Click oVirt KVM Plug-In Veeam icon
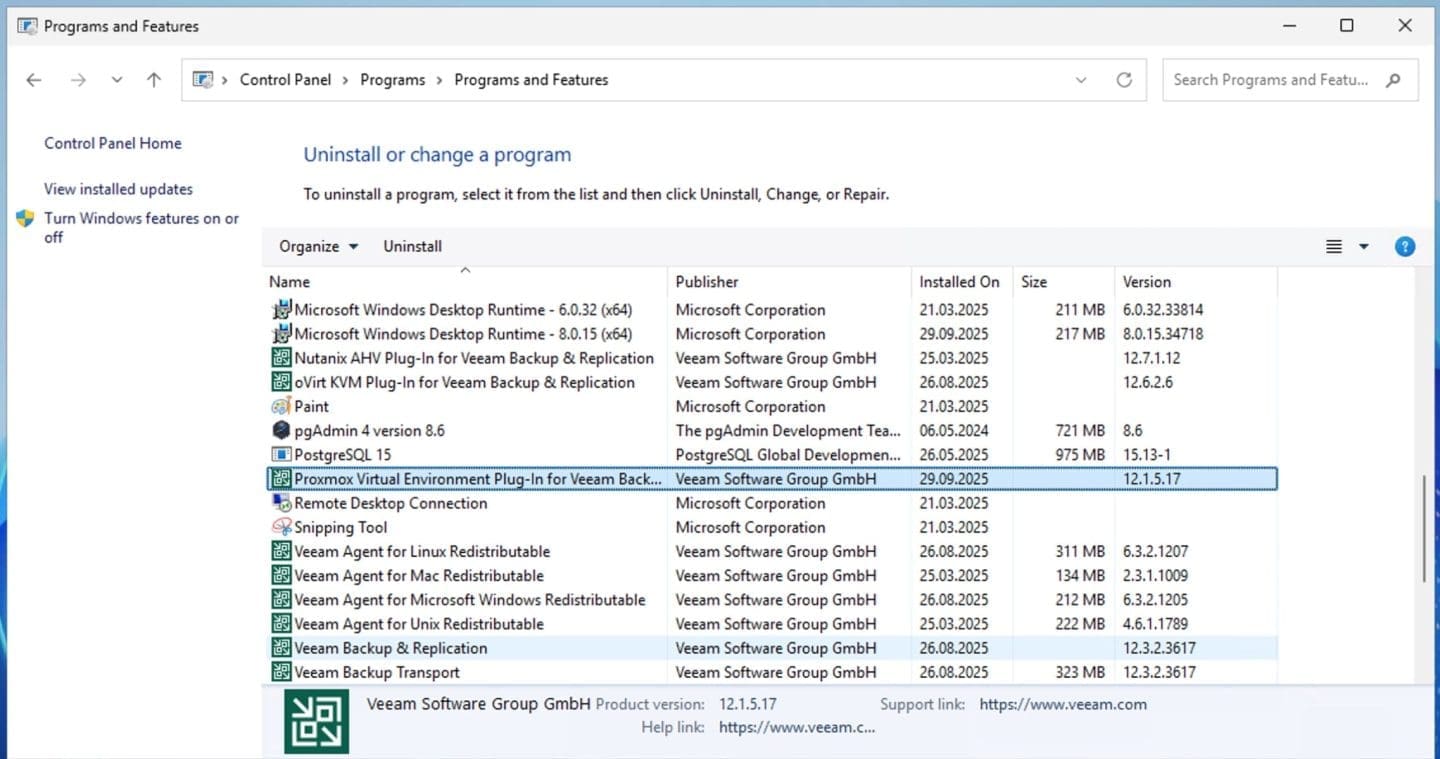1440x759 pixels. [x=281, y=382]
